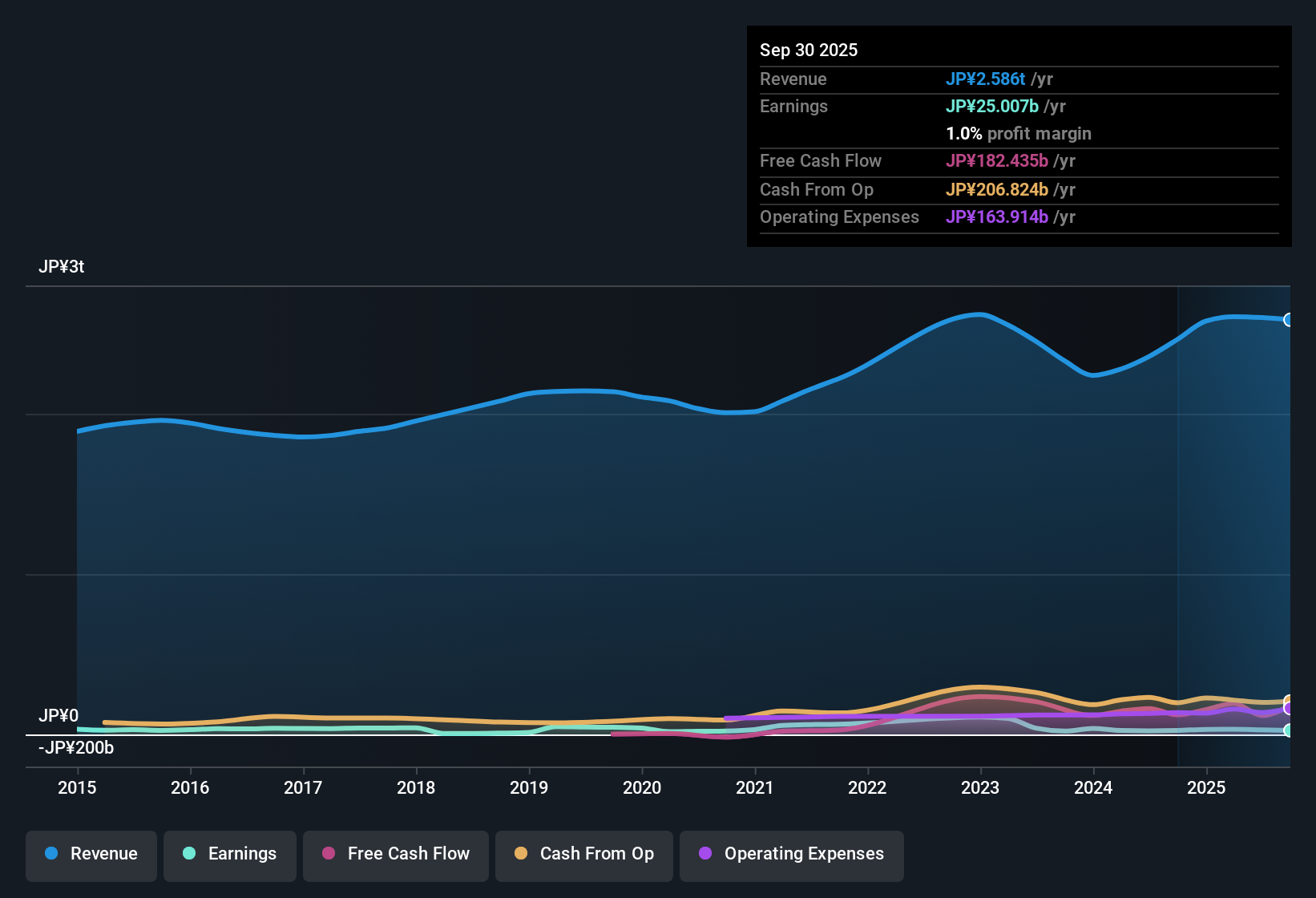The height and width of the screenshot is (898, 1316).
Task: Click the orange Cash From Op legend dot
Action: pyautogui.click(x=520, y=854)
